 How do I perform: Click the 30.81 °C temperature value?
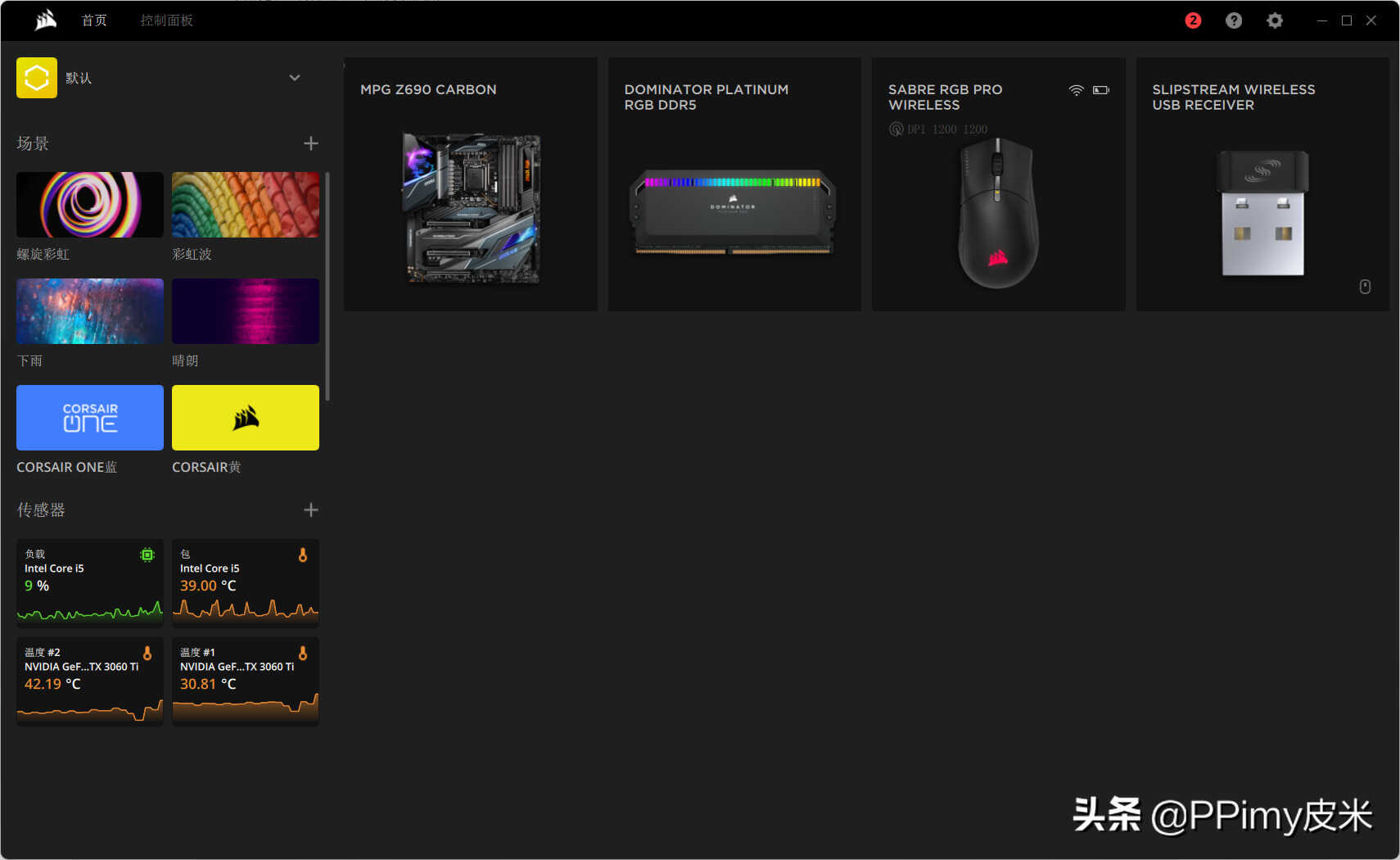pos(208,685)
